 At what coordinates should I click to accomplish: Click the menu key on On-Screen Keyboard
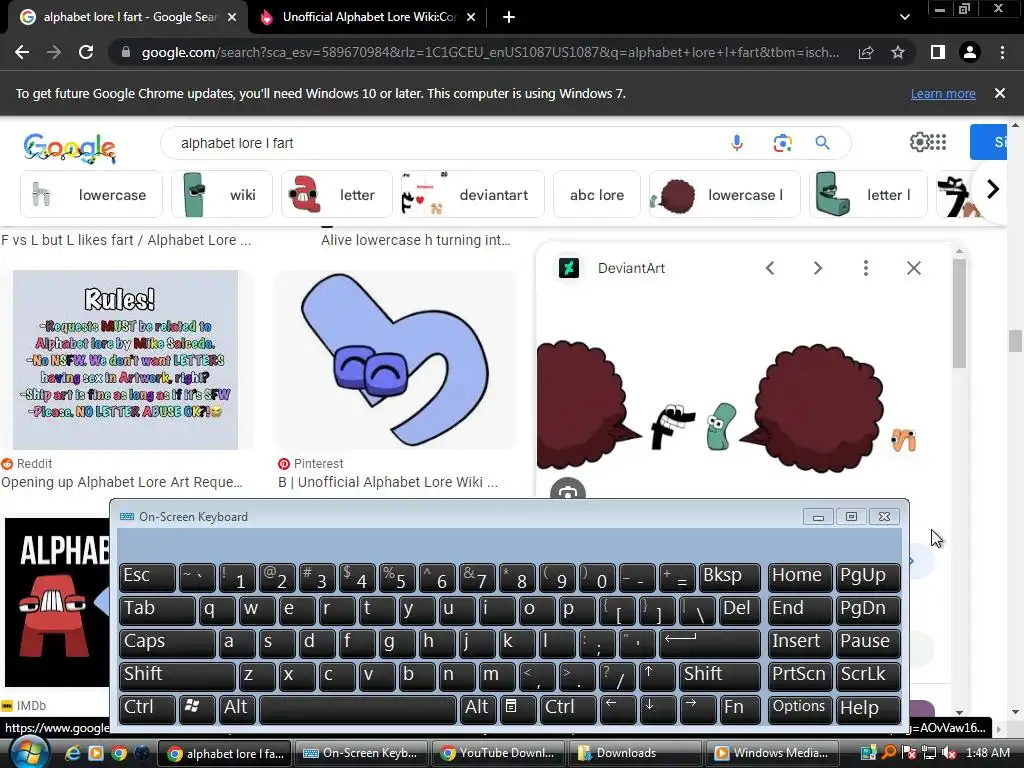click(x=518, y=708)
